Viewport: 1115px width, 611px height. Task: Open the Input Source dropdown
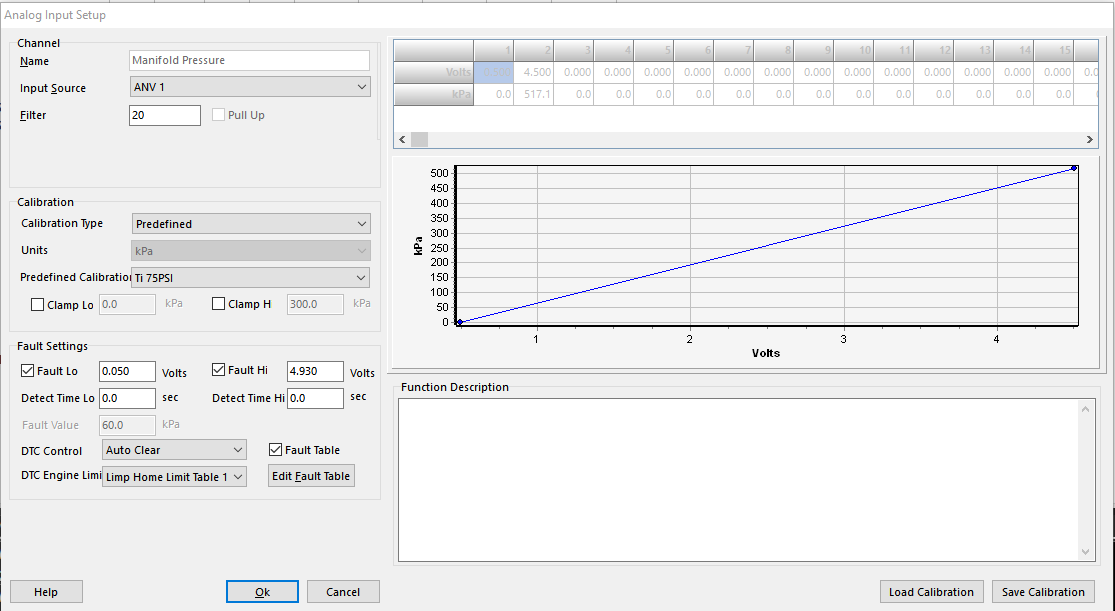pyautogui.click(x=250, y=88)
